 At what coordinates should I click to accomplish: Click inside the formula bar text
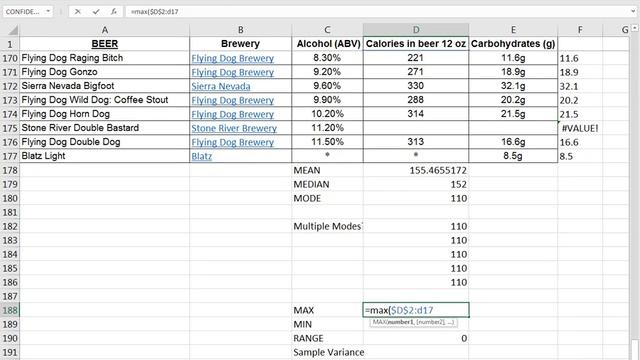154,12
